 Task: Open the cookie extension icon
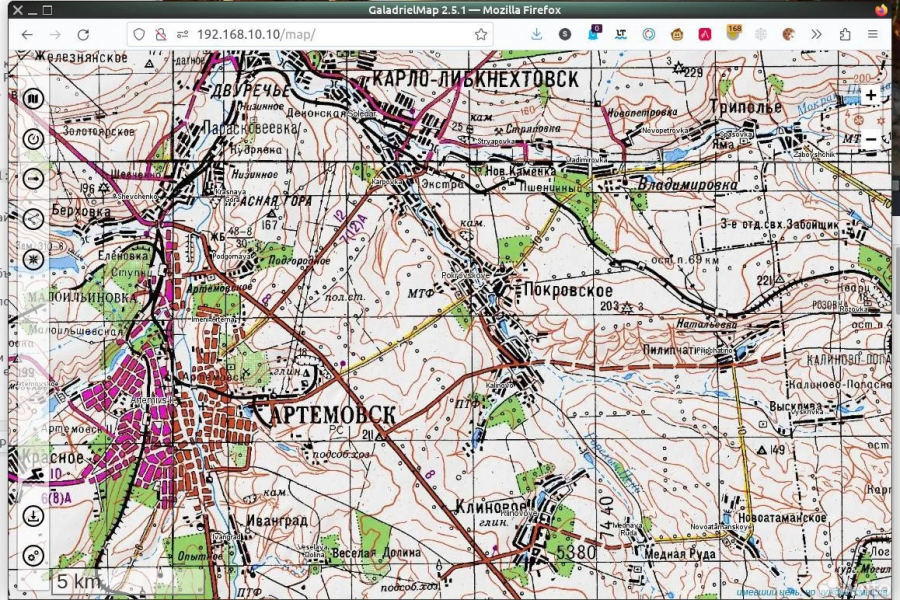click(x=789, y=34)
